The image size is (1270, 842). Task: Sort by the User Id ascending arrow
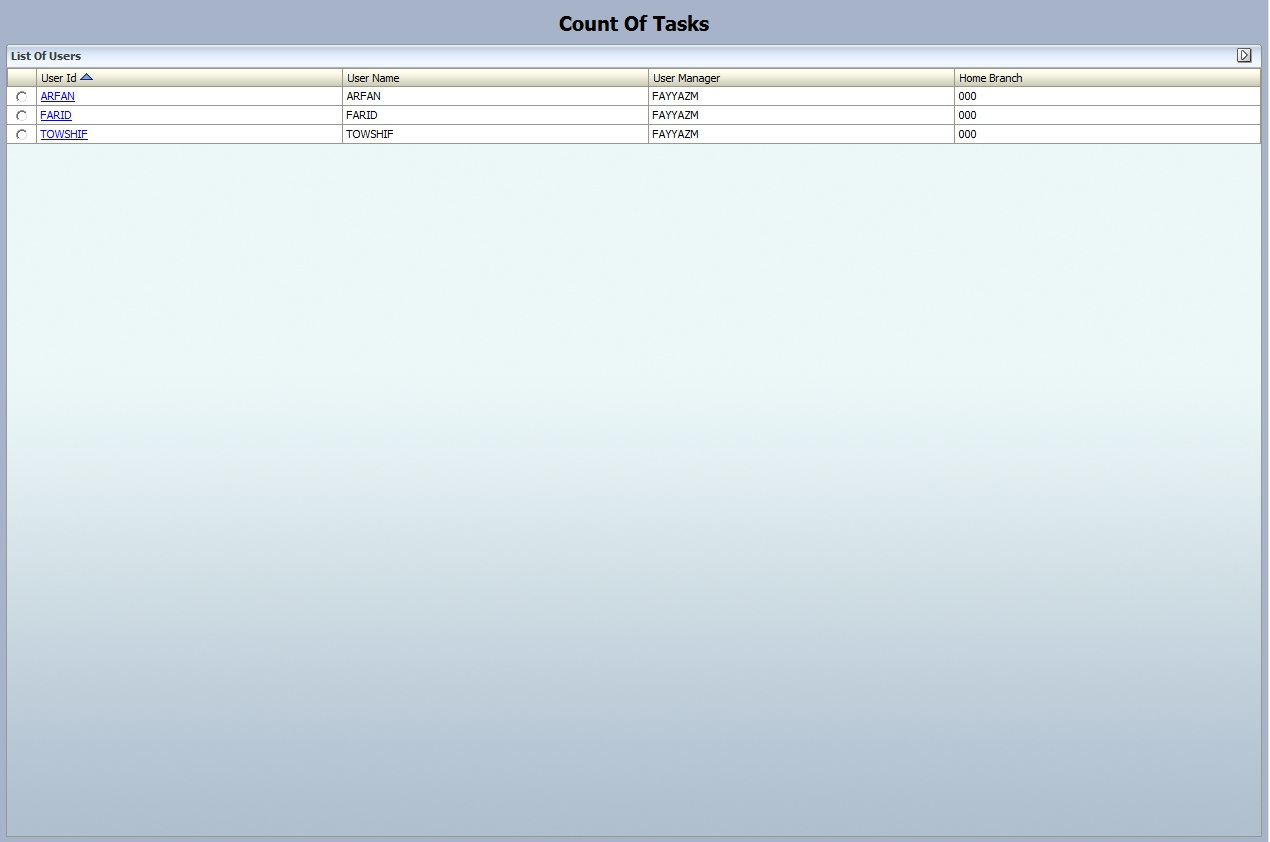87,77
